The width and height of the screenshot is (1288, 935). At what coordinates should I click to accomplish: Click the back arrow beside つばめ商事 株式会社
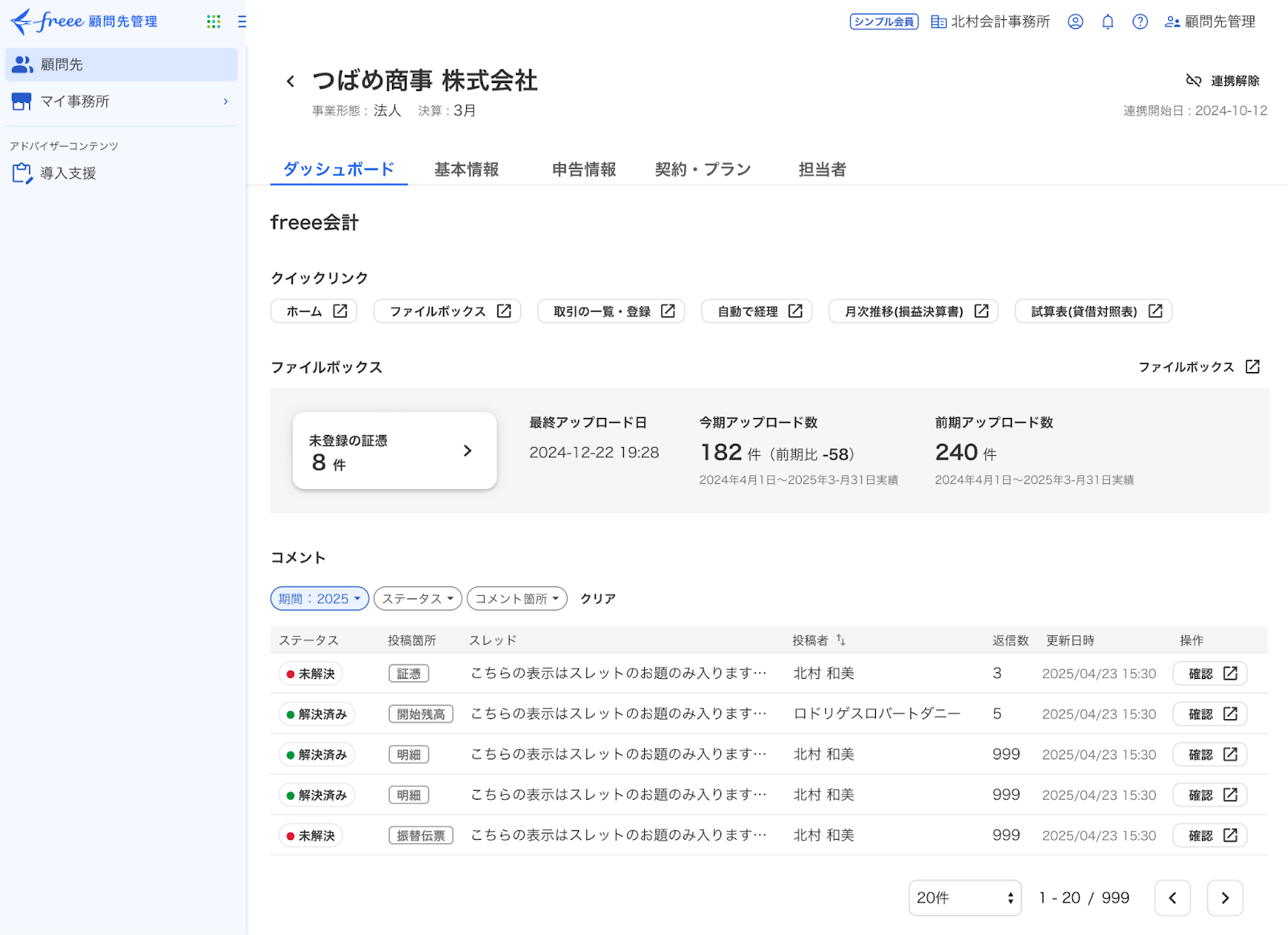tap(291, 81)
